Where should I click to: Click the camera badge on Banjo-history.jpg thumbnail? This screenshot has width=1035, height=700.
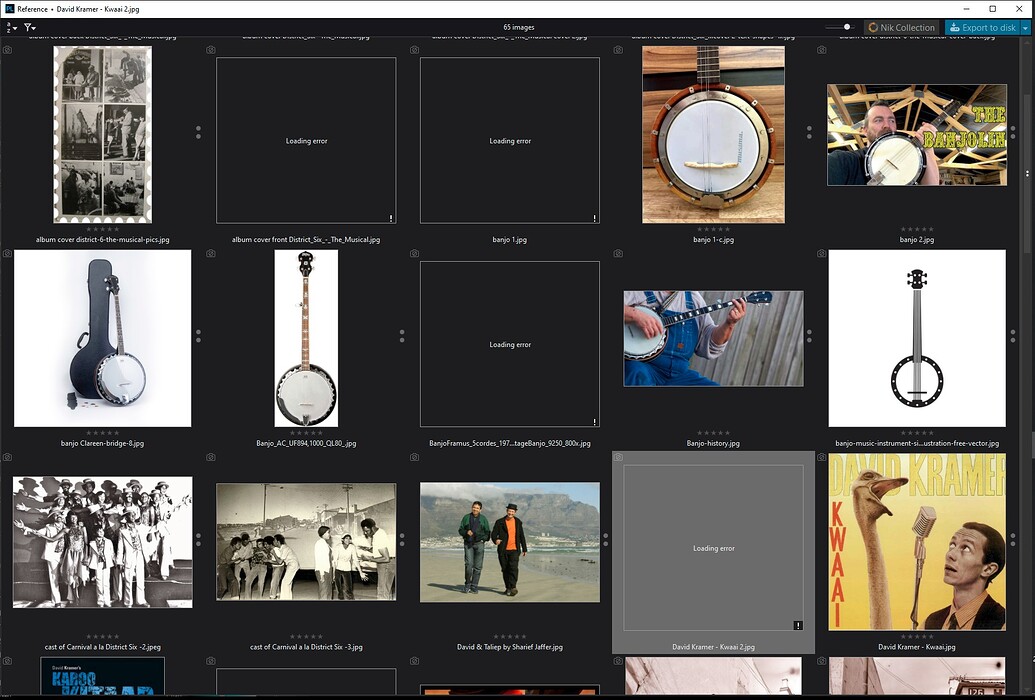click(620, 253)
